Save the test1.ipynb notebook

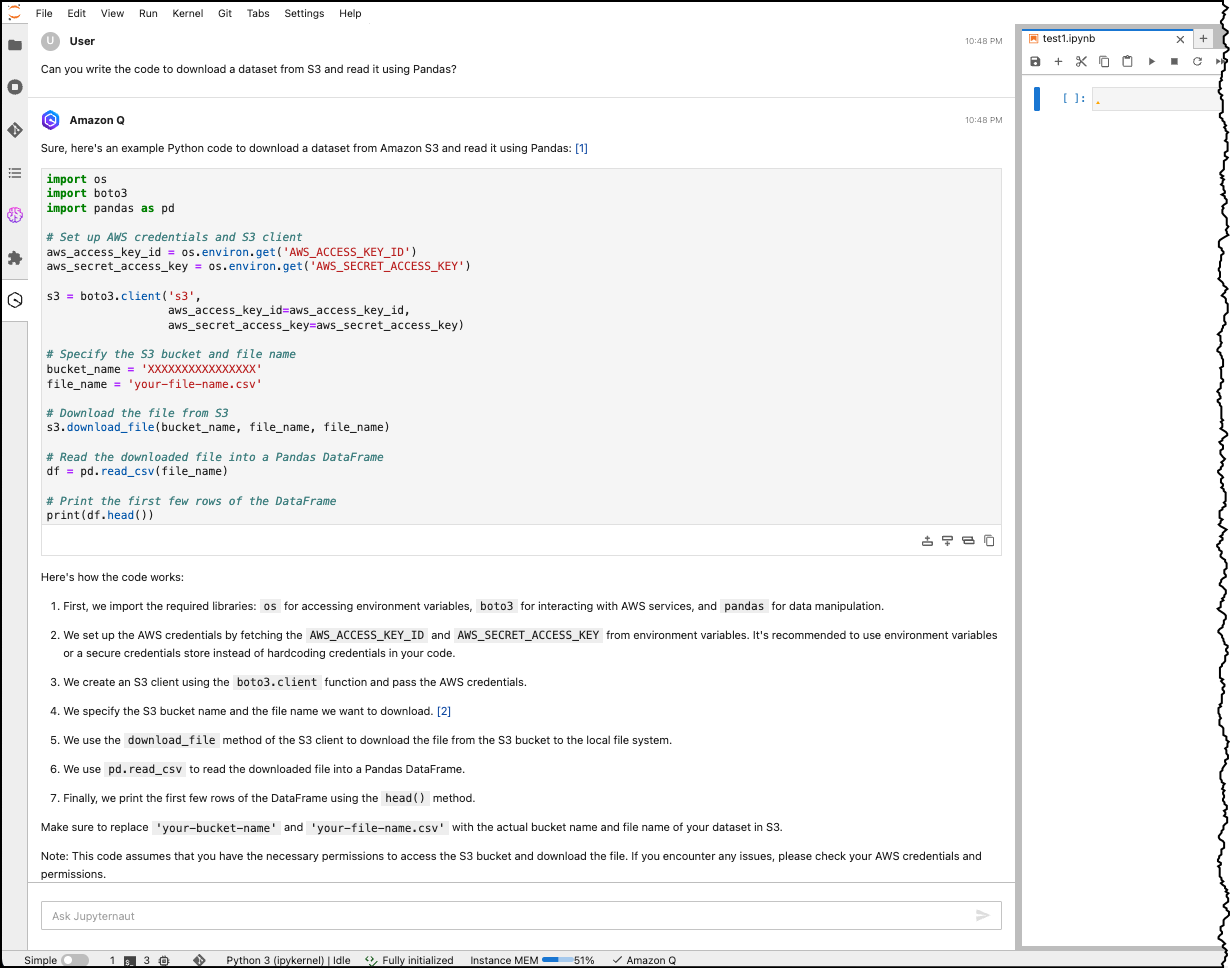(1035, 62)
